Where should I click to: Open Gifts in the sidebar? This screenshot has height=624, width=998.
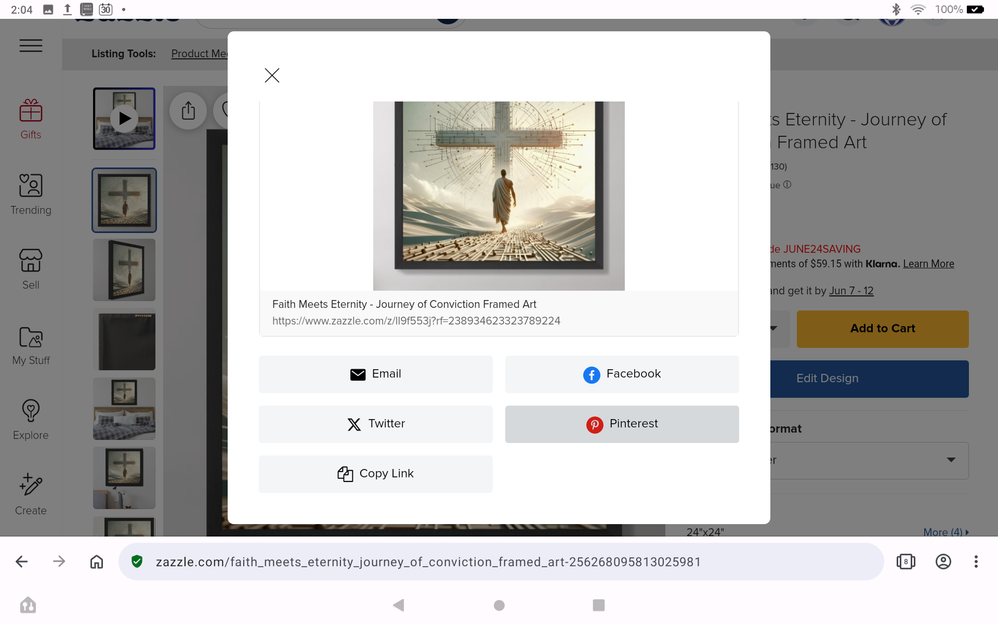(31, 119)
